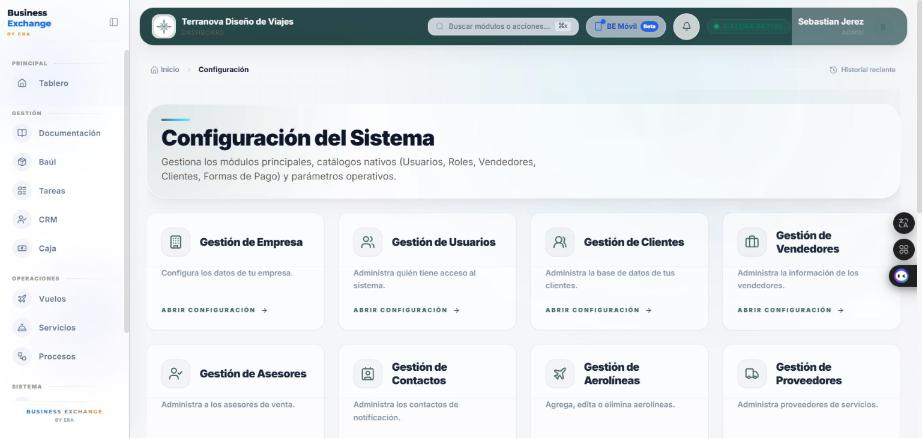
Task: Click the Gestión de Contactos card title
Action: coord(419,374)
